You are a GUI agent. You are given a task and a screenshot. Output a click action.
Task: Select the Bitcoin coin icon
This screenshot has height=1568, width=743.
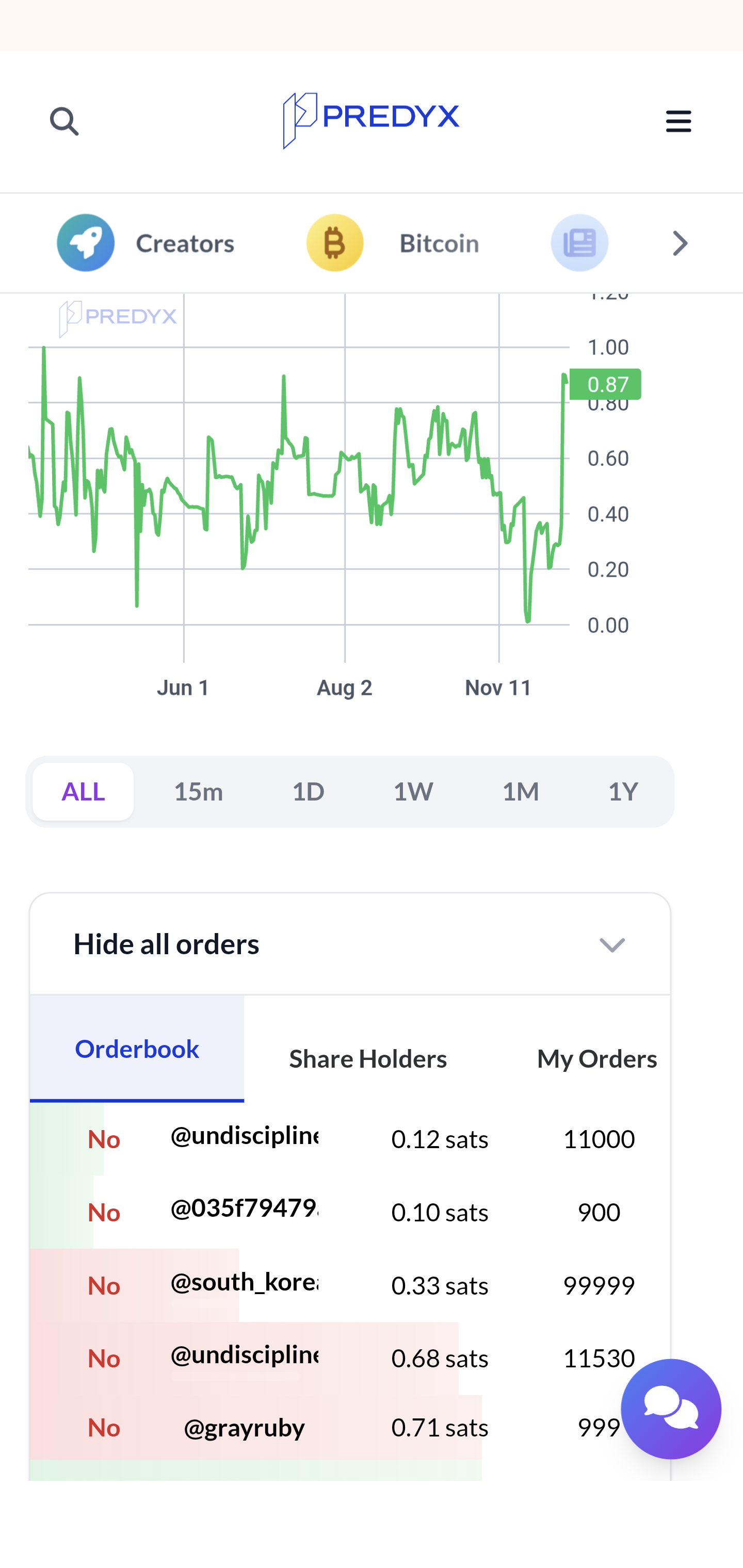point(335,243)
